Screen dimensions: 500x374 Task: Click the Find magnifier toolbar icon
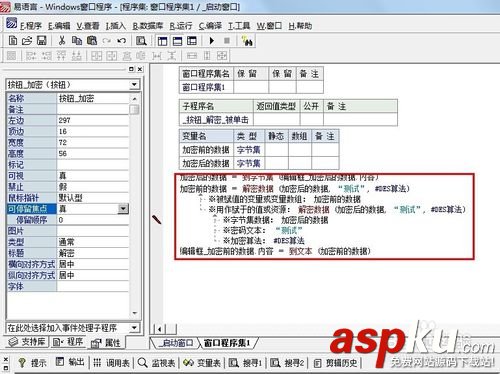point(141,41)
